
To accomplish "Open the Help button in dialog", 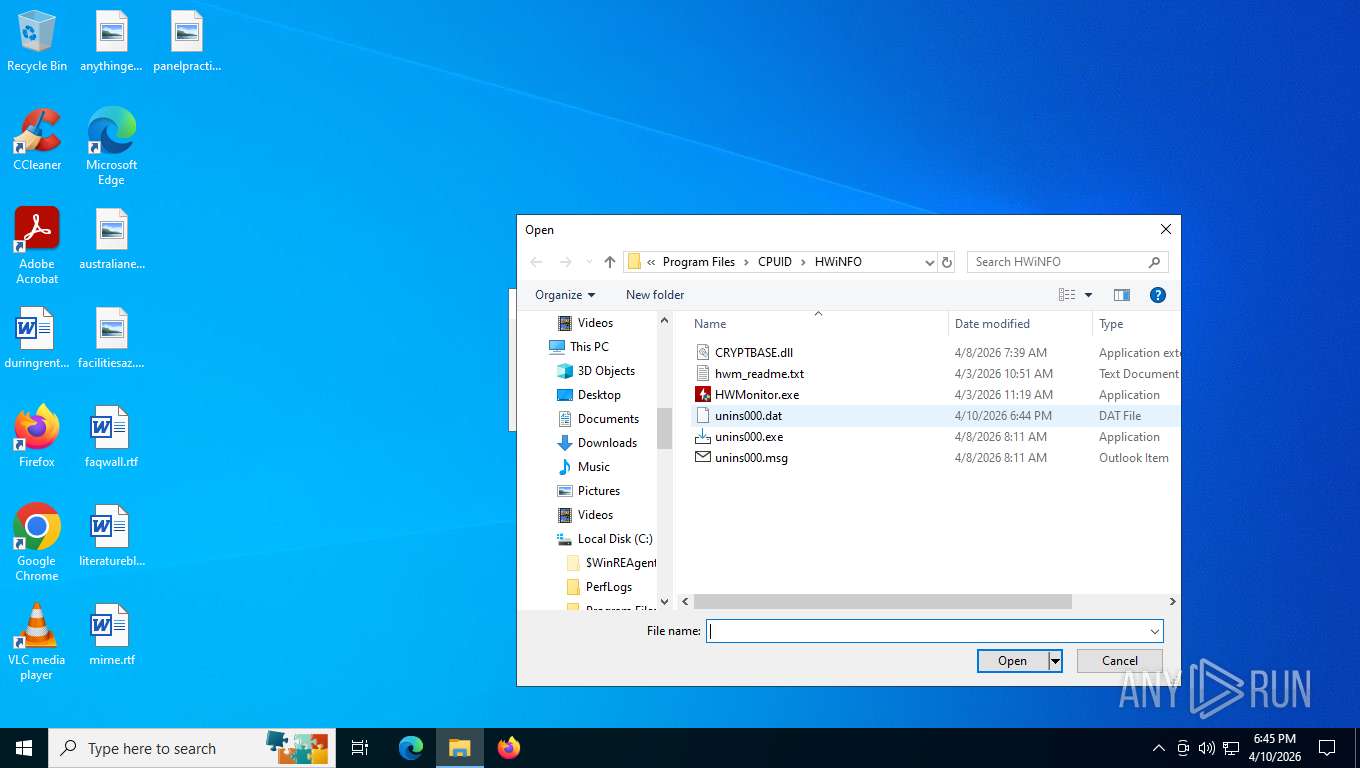I will coord(1158,295).
